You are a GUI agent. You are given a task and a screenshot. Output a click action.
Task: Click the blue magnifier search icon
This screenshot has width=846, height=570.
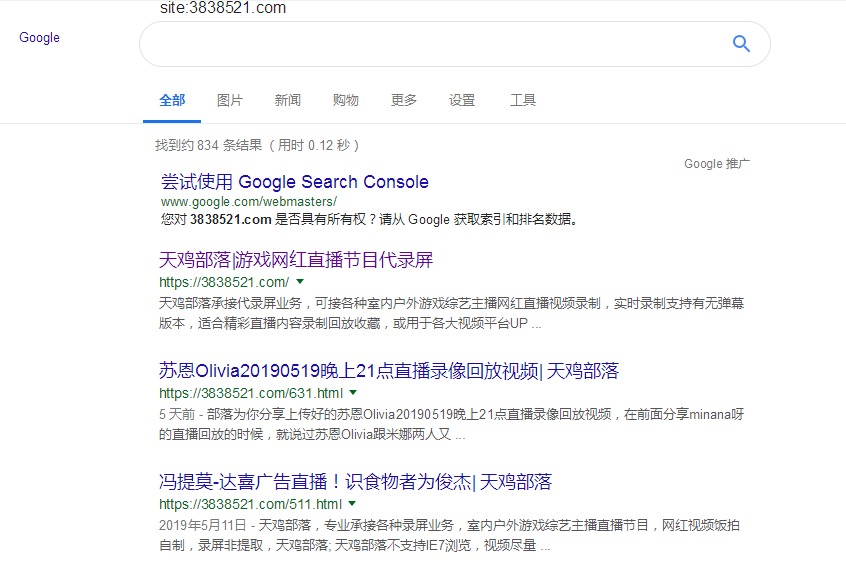pyautogui.click(x=741, y=43)
